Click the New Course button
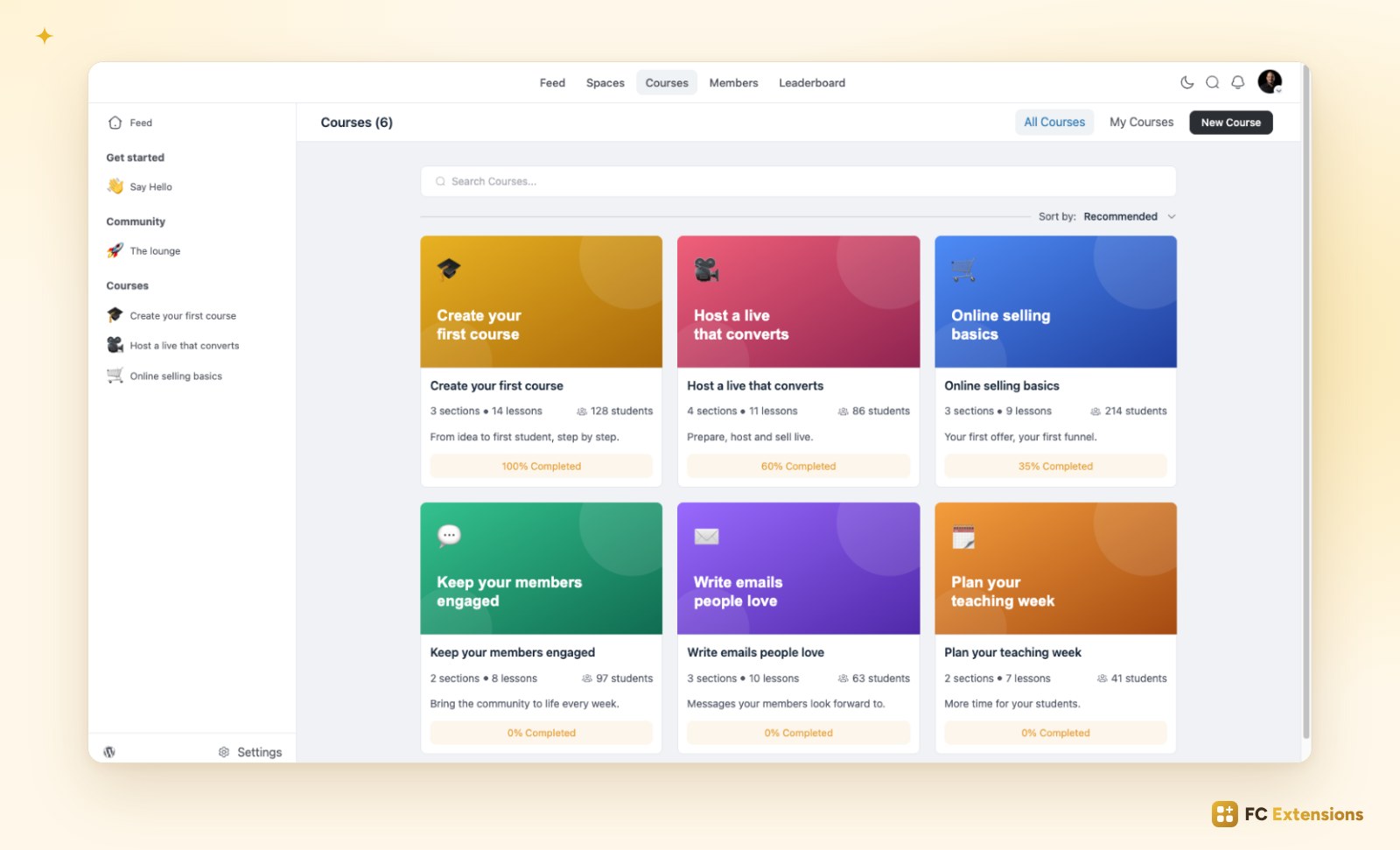Viewport: 1400px width, 850px height. [x=1230, y=123]
